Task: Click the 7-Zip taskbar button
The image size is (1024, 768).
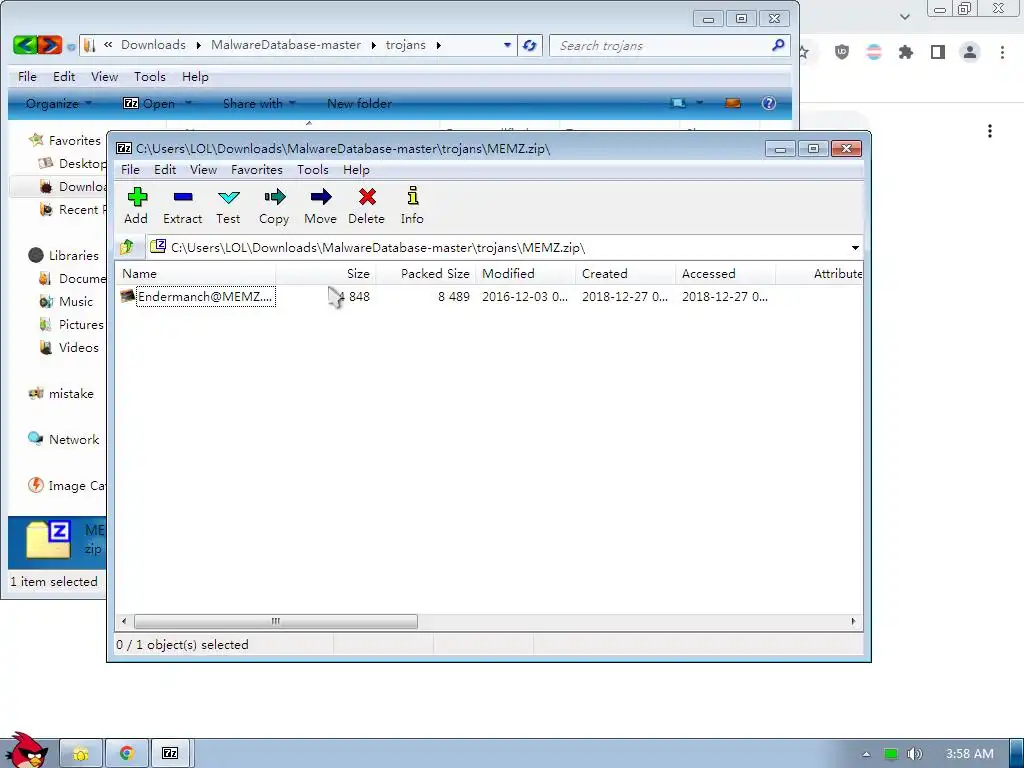Action: click(170, 754)
